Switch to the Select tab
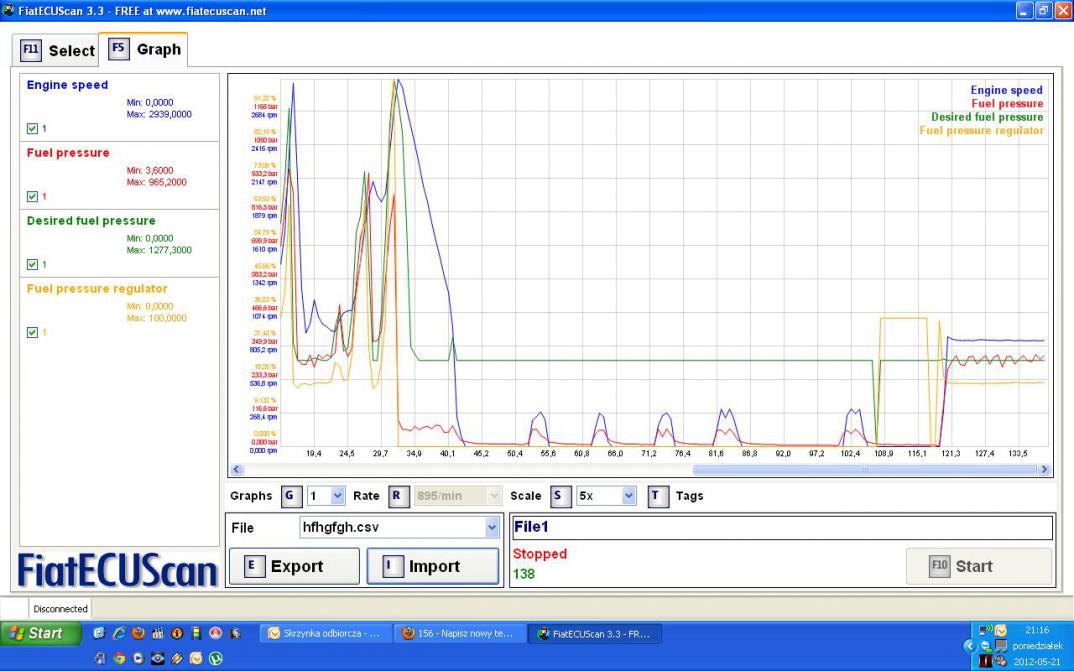Screen dimensions: 1074x671 (58, 50)
